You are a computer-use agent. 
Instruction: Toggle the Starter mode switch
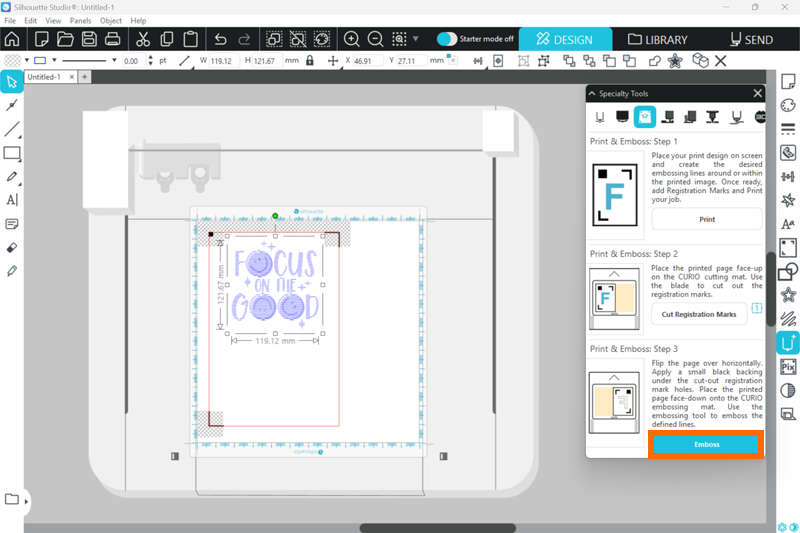tap(447, 39)
